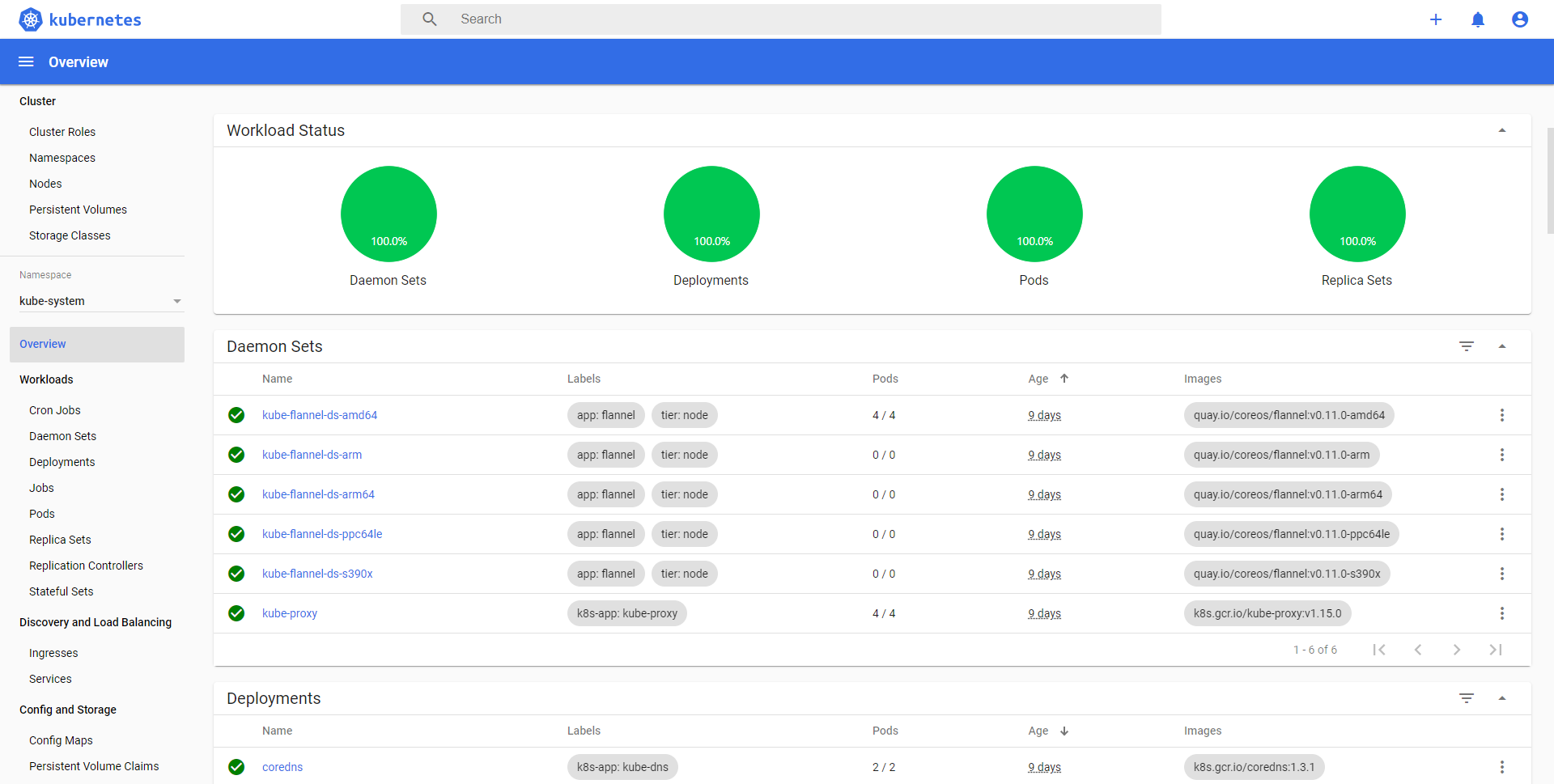Viewport: 1554px width, 784px height.
Task: Open Services in sidebar
Action: [x=50, y=679]
